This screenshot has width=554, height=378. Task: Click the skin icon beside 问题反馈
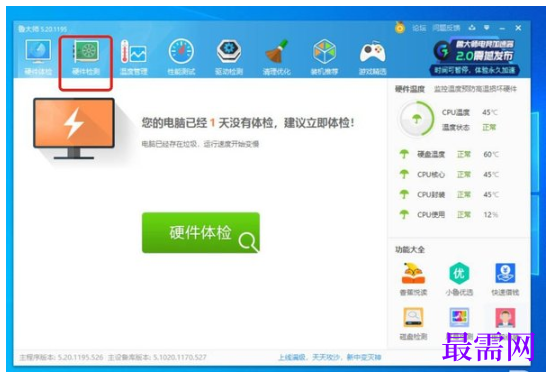[472, 28]
